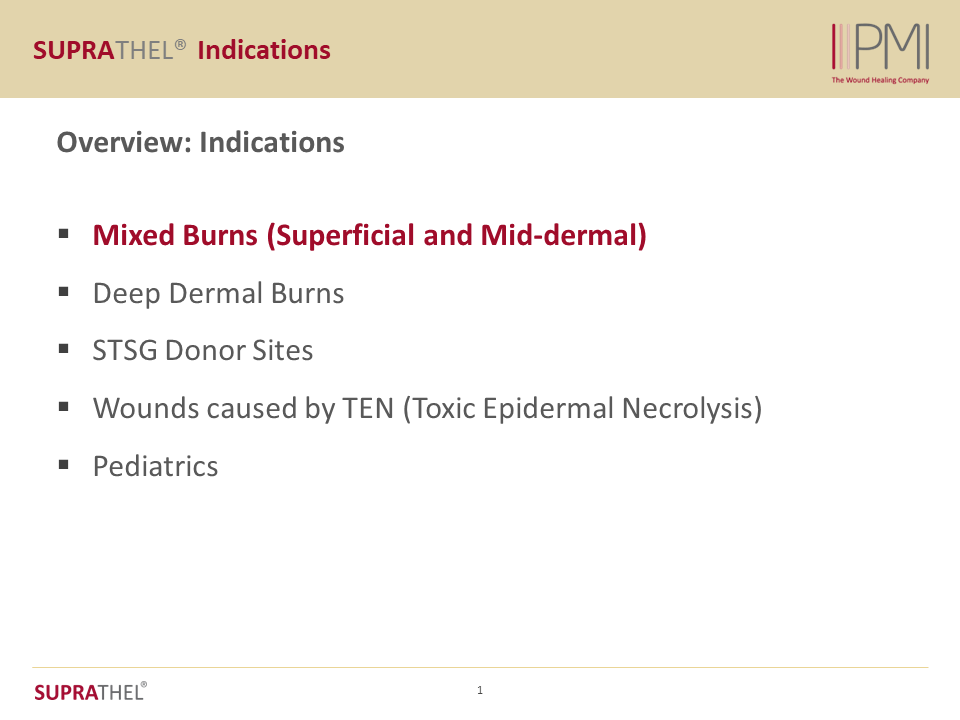
Task: Click the slide page number 1
Action: [x=480, y=690]
